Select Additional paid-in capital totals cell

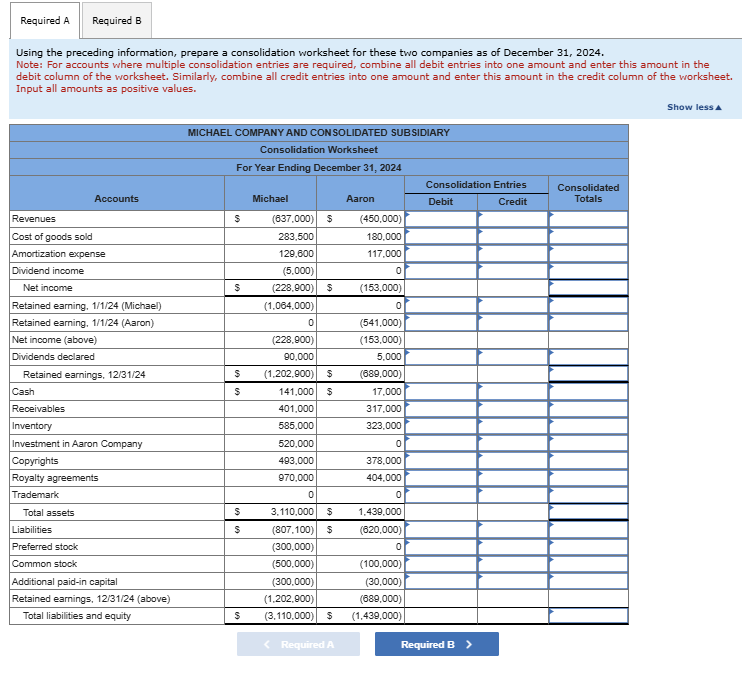589,581
